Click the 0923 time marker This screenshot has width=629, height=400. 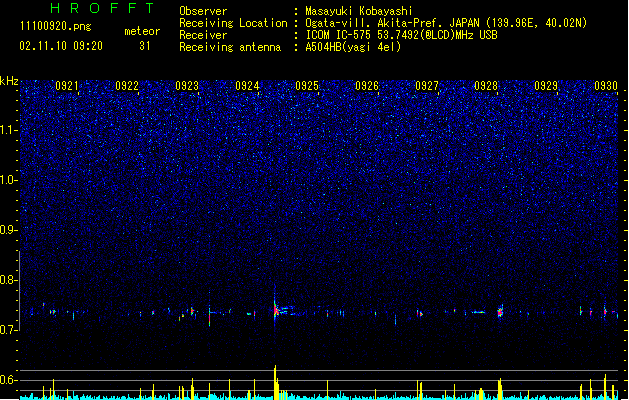click(x=187, y=86)
